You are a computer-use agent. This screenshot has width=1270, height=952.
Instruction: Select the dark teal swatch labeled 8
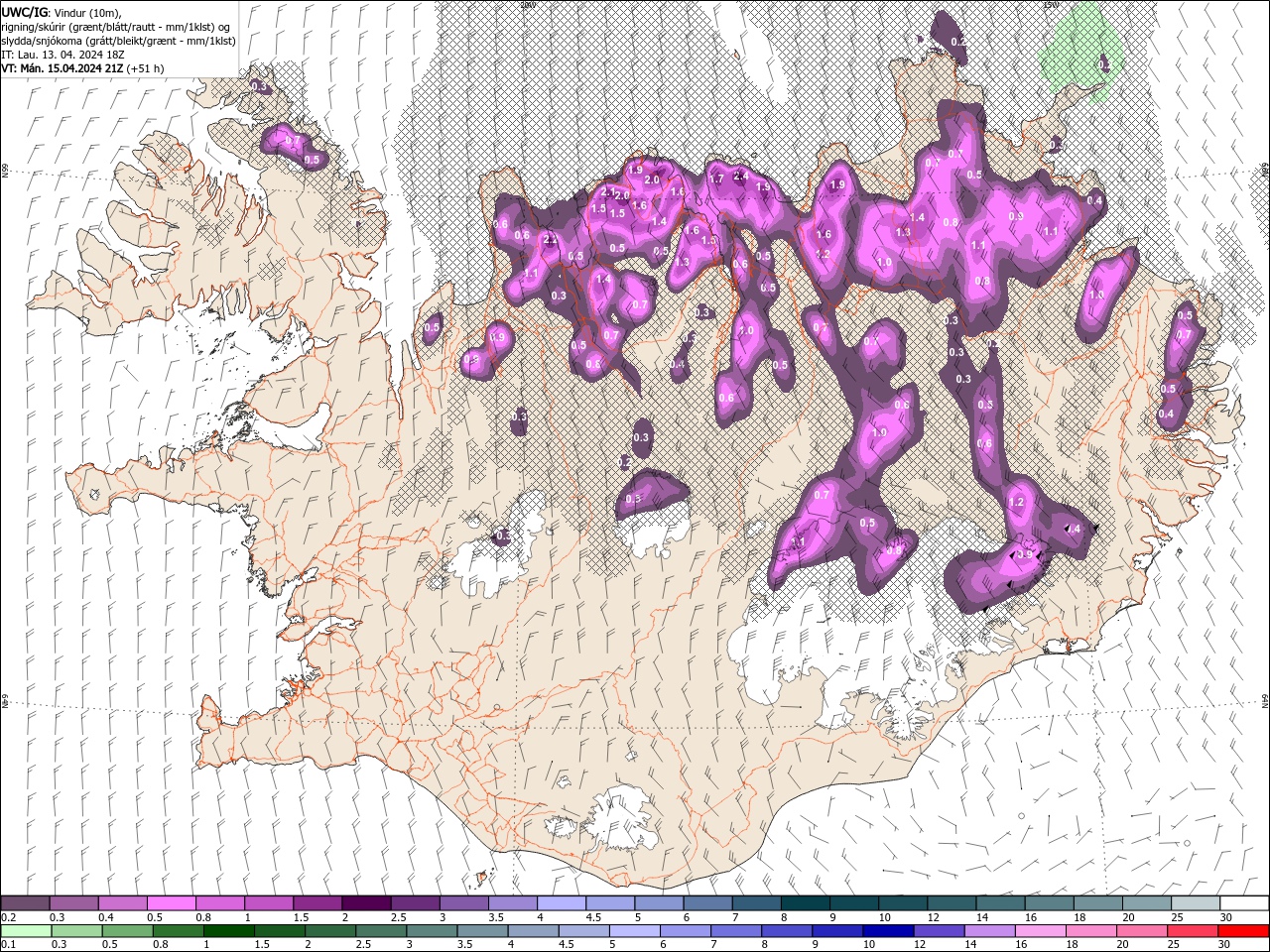(x=805, y=902)
